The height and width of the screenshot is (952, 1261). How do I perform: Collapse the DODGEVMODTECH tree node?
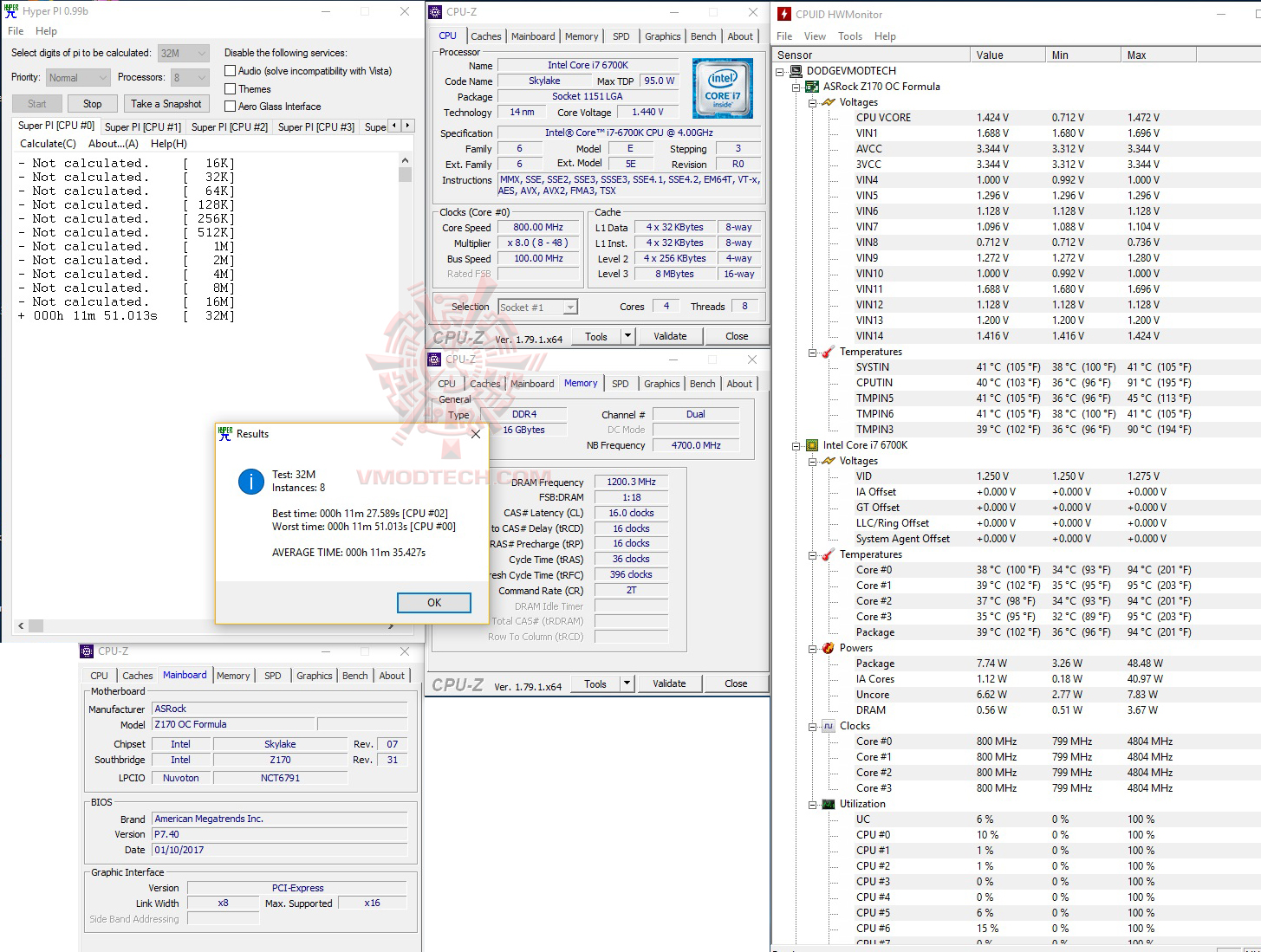[x=780, y=71]
